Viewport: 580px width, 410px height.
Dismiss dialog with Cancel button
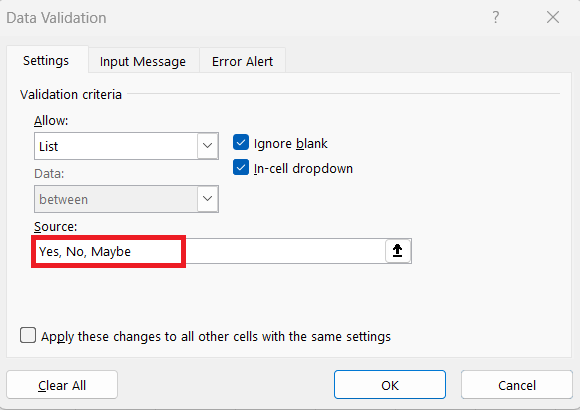point(517,385)
